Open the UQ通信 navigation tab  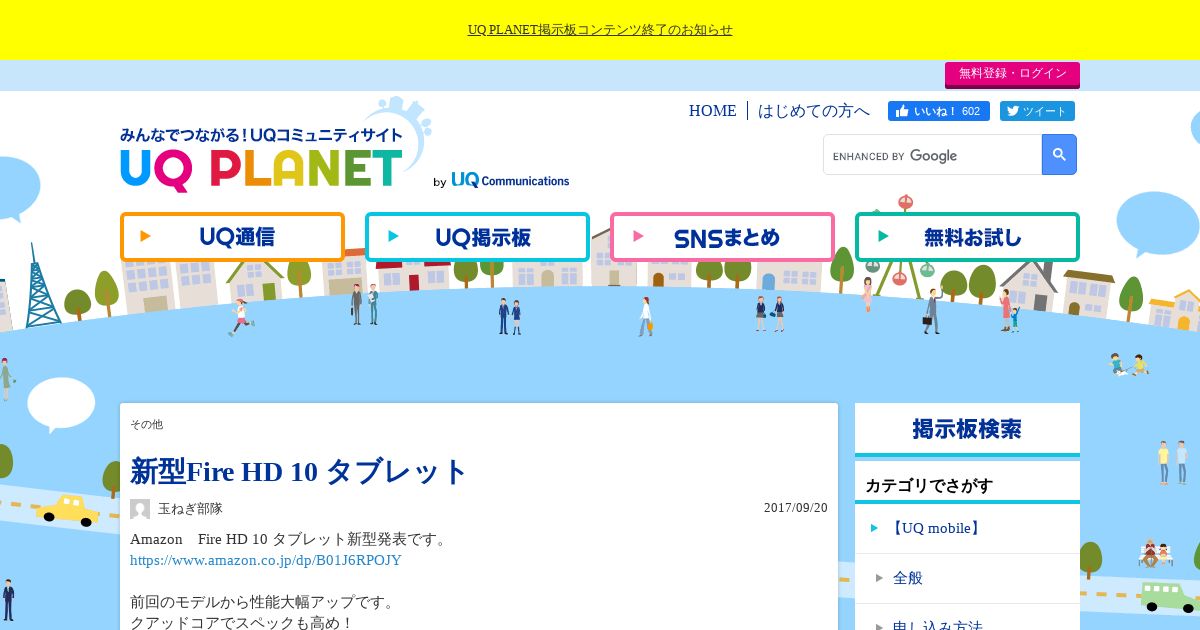click(x=232, y=237)
